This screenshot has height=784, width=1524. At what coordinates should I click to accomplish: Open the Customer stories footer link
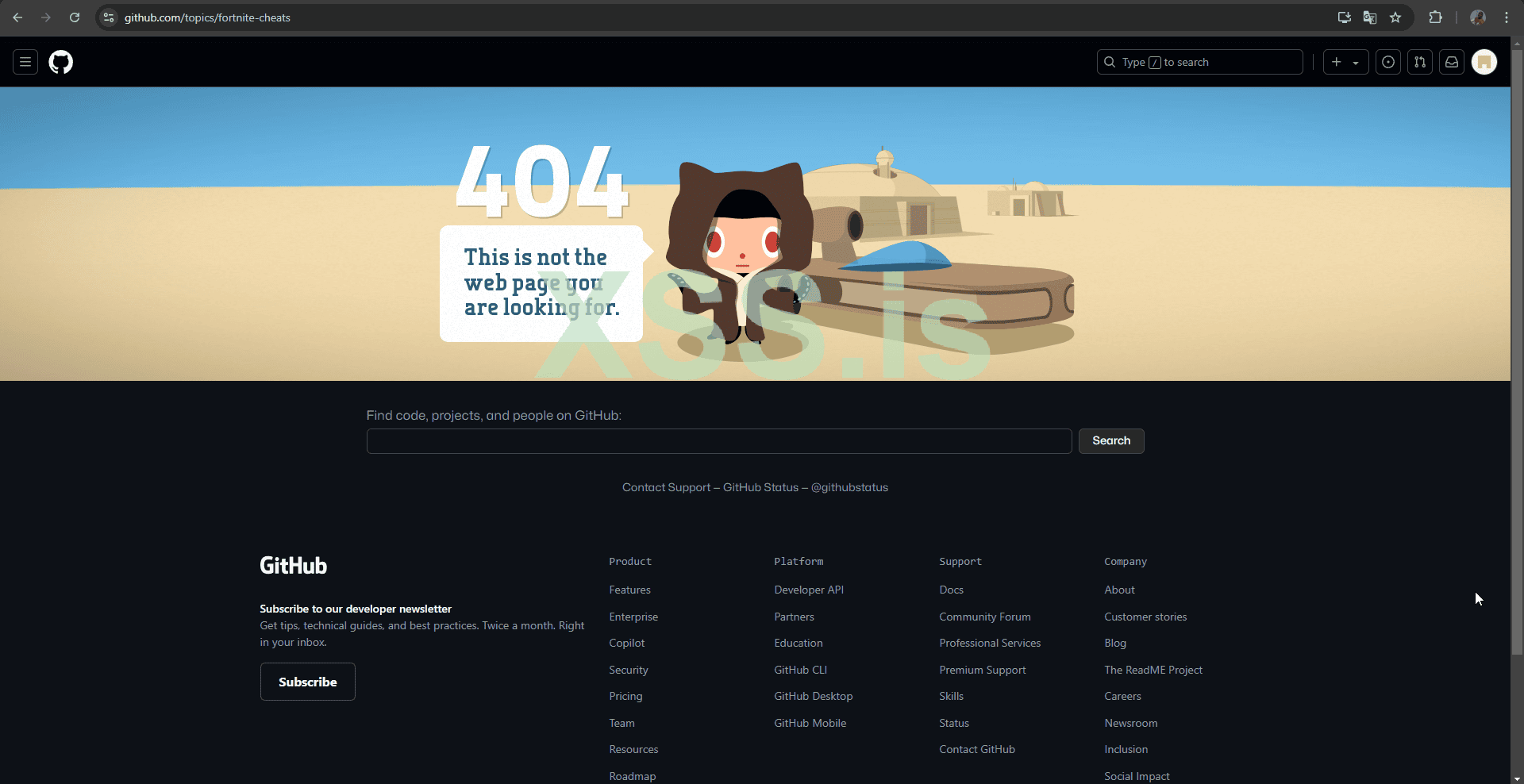click(x=1145, y=617)
